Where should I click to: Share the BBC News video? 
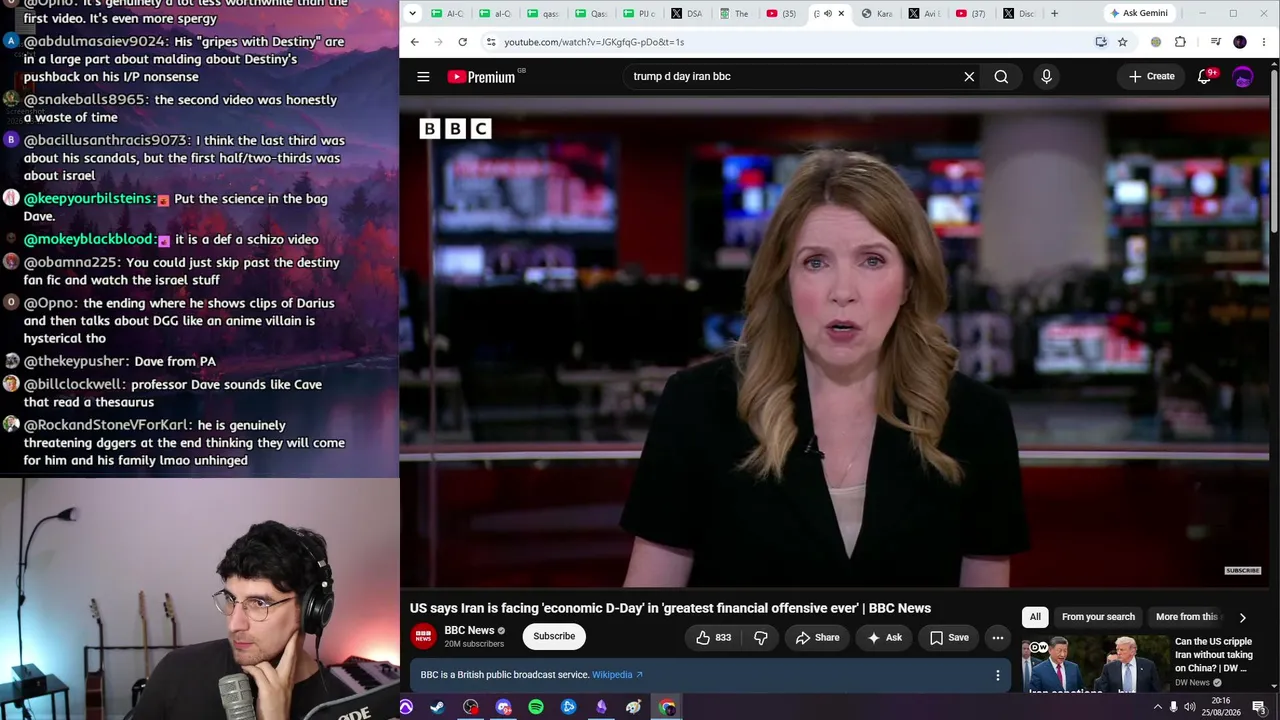point(817,637)
